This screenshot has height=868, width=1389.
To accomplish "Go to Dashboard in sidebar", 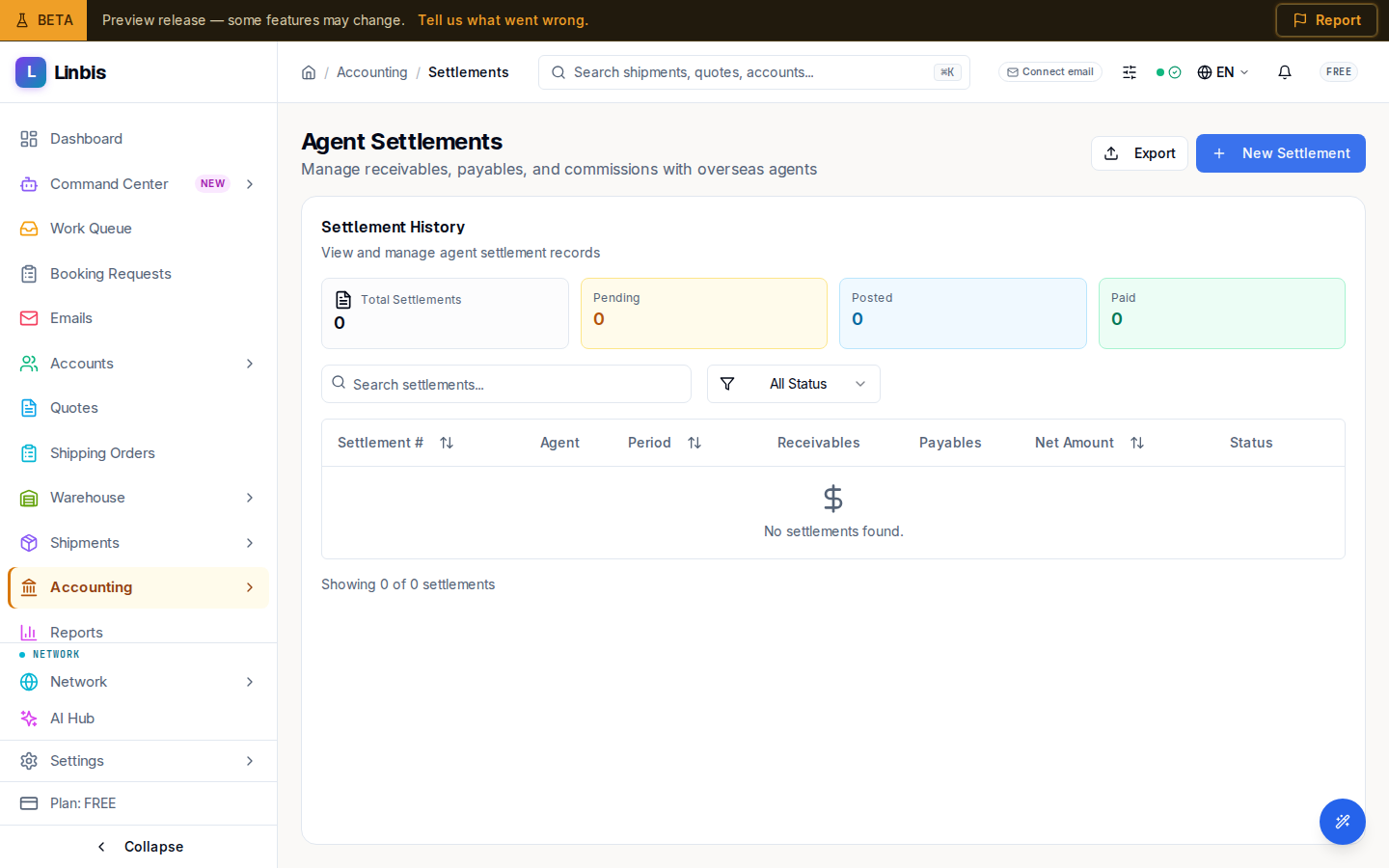I will (139, 139).
